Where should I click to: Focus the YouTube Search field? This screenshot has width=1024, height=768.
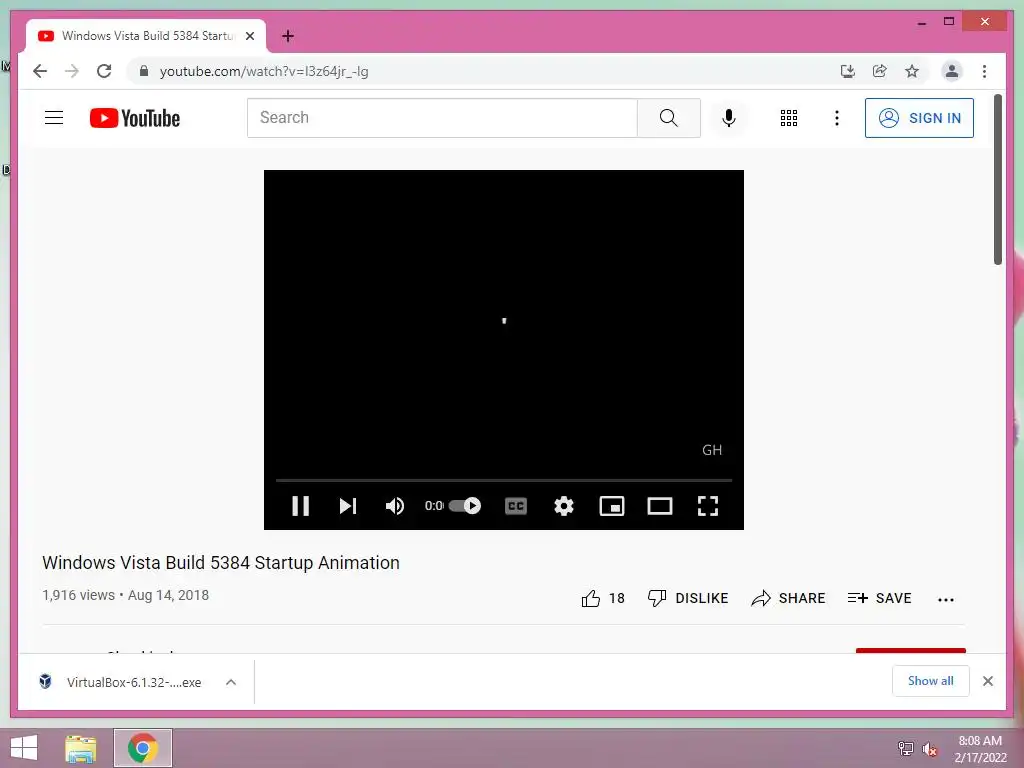(442, 118)
